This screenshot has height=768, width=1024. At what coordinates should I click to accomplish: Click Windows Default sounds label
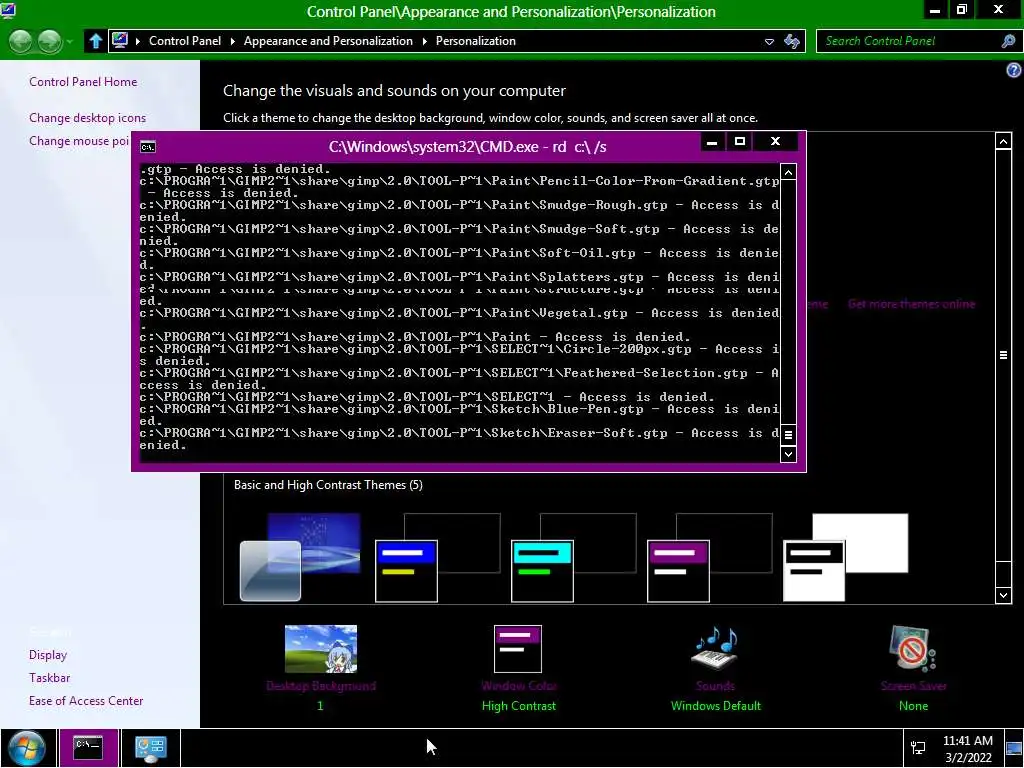[716, 706]
